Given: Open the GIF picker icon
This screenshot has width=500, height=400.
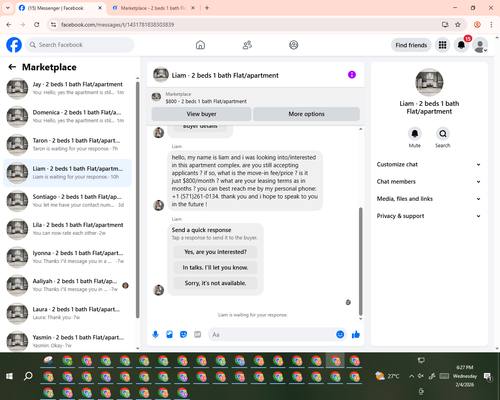Looking at the screenshot, I should [x=197, y=334].
